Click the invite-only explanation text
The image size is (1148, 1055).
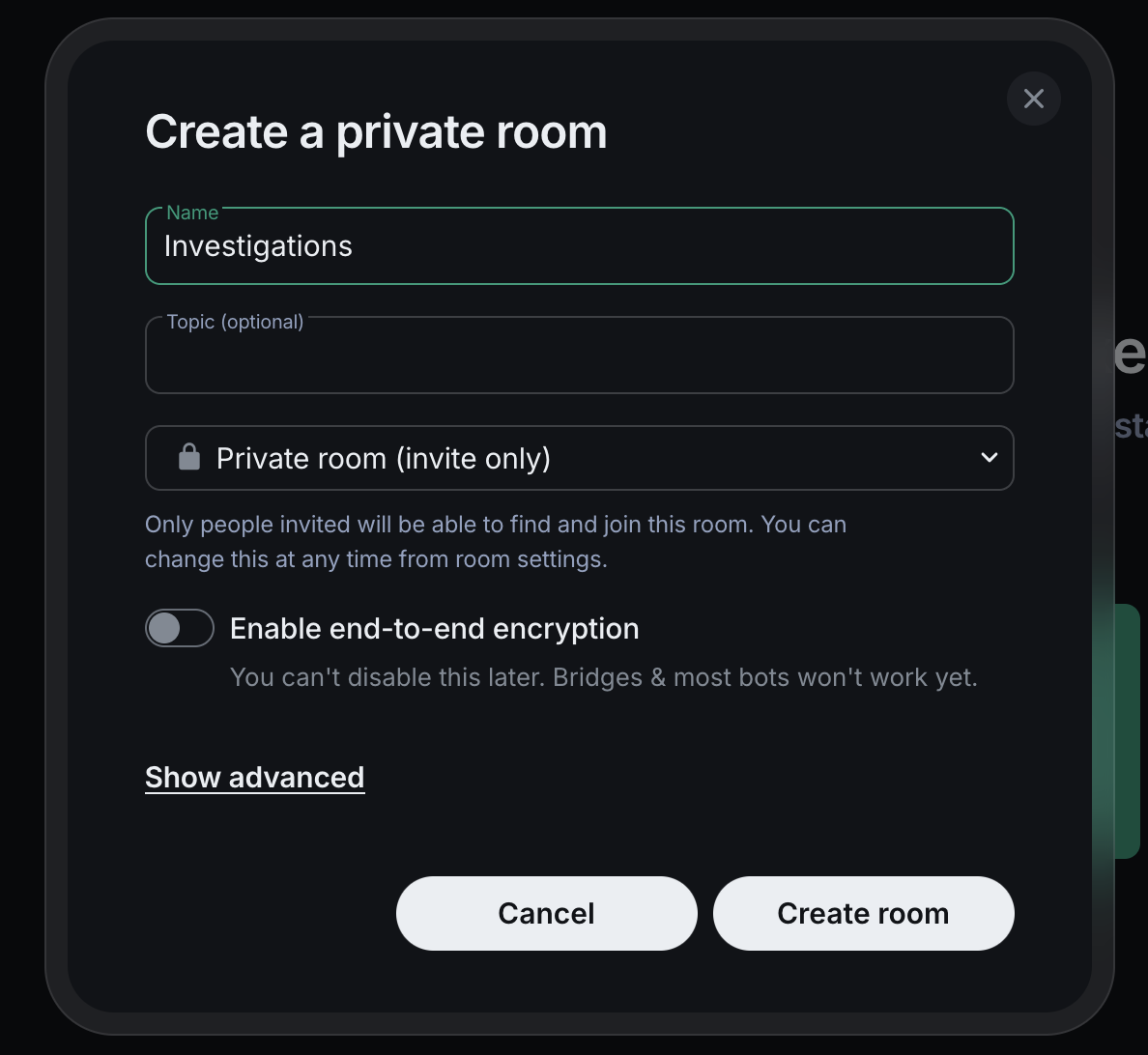pos(496,541)
